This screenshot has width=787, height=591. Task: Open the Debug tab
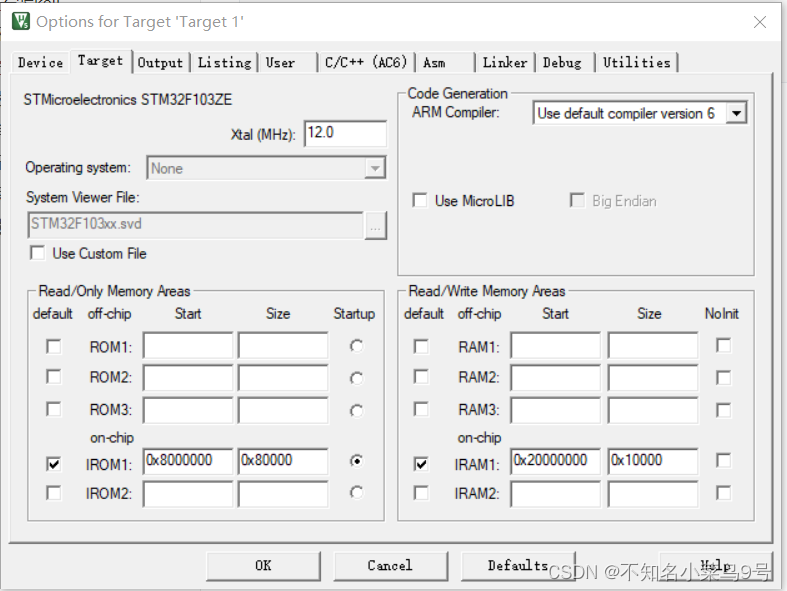click(565, 63)
